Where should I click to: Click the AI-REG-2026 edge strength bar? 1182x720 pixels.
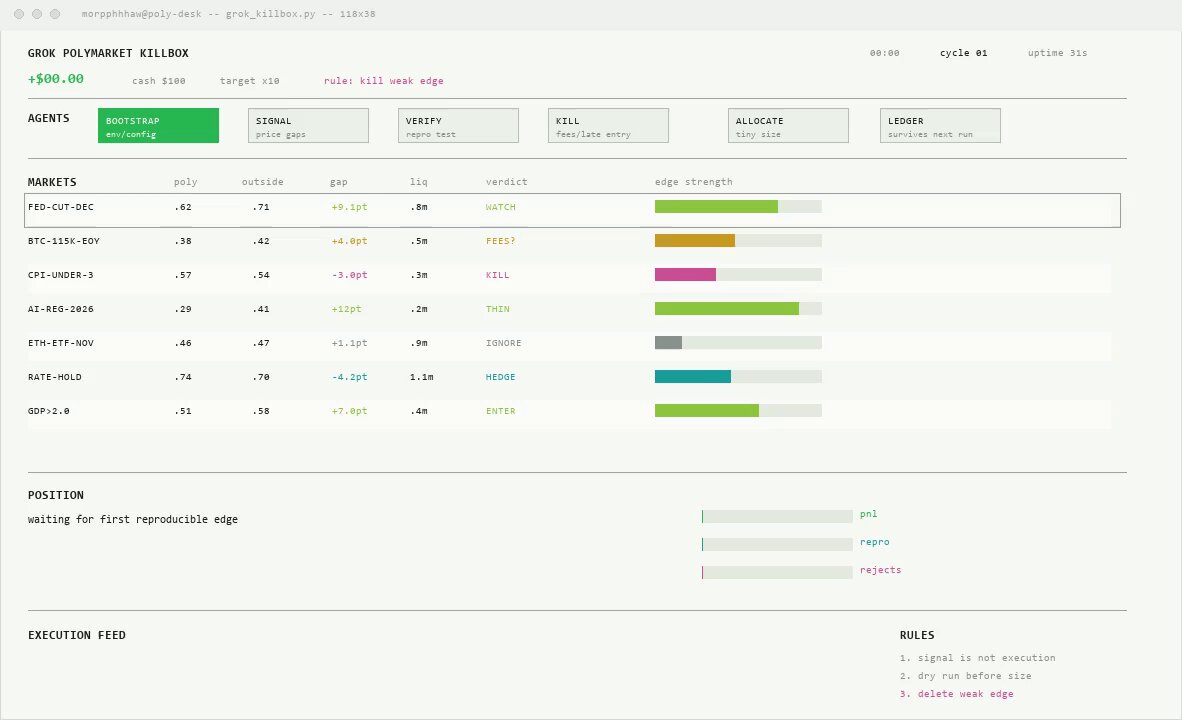point(738,308)
